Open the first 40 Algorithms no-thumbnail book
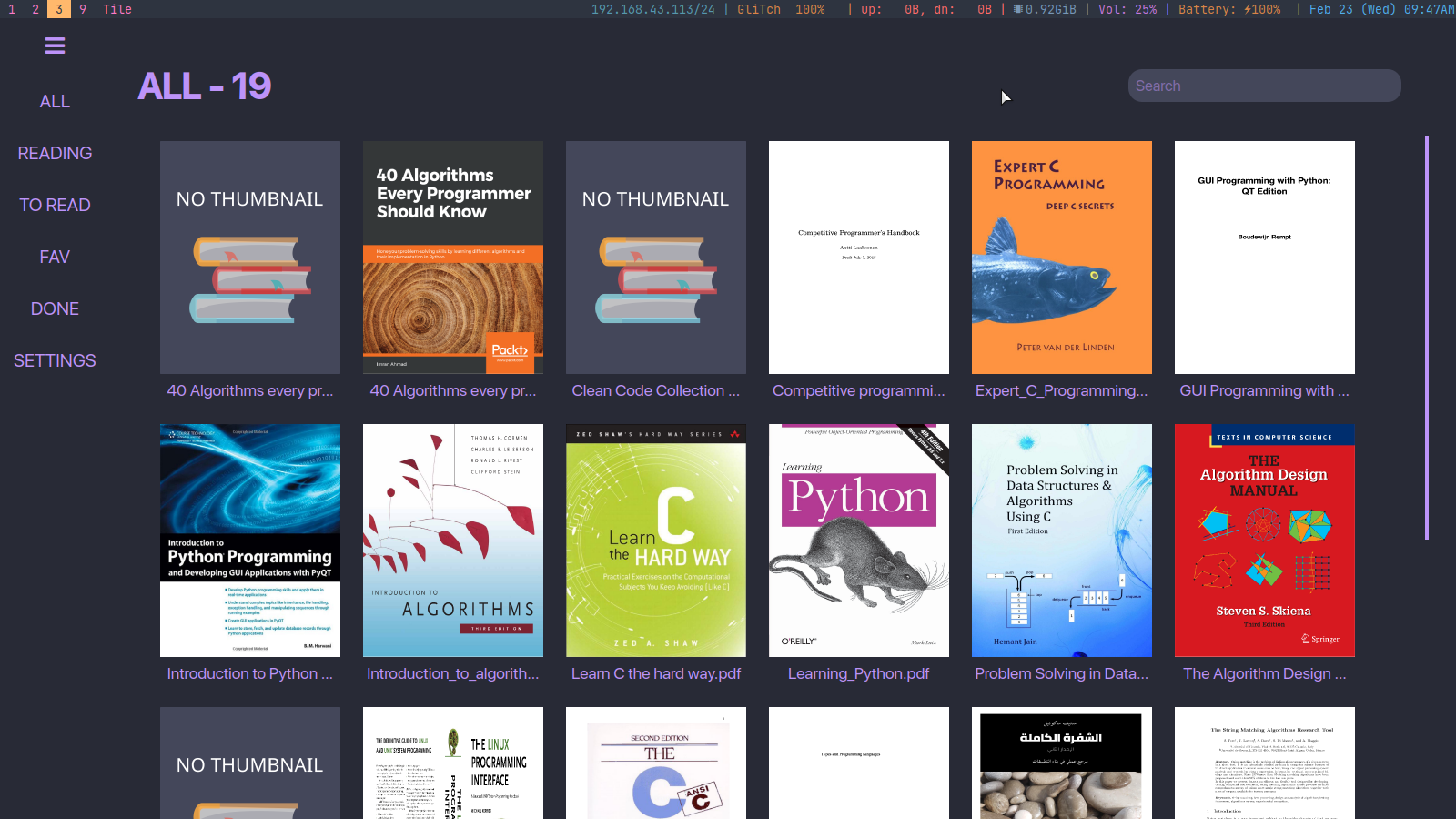The image size is (1456, 819). coord(250,258)
